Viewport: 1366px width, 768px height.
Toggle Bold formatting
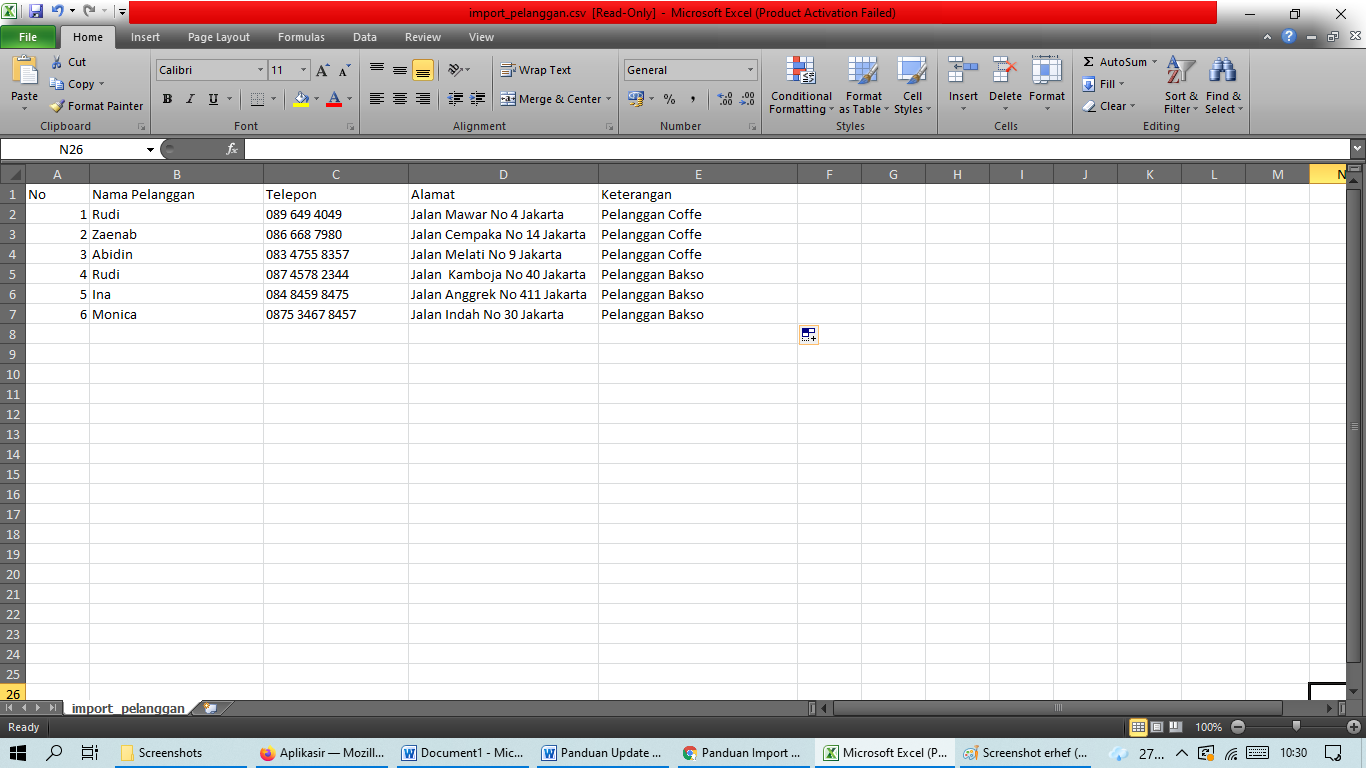click(x=167, y=99)
